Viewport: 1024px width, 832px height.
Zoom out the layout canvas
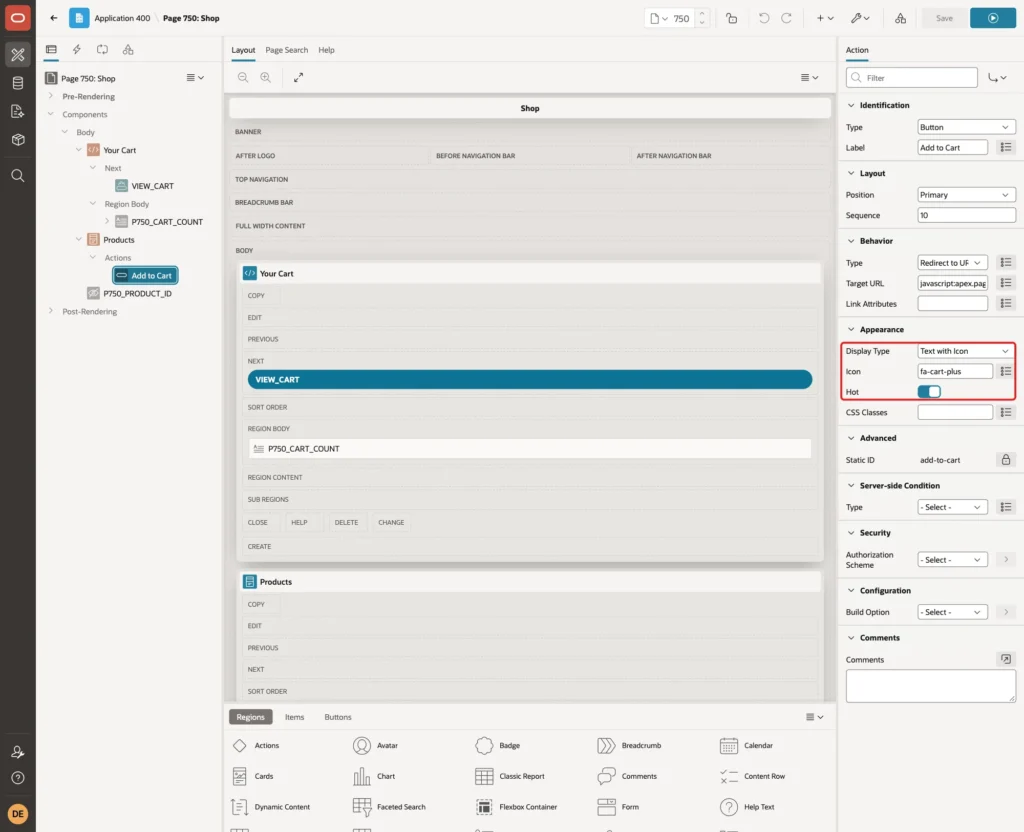(243, 77)
